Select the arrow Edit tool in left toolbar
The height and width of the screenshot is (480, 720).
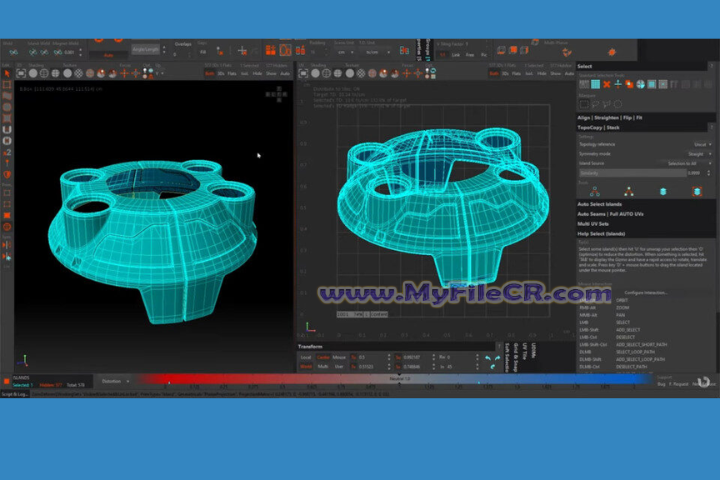7,73
